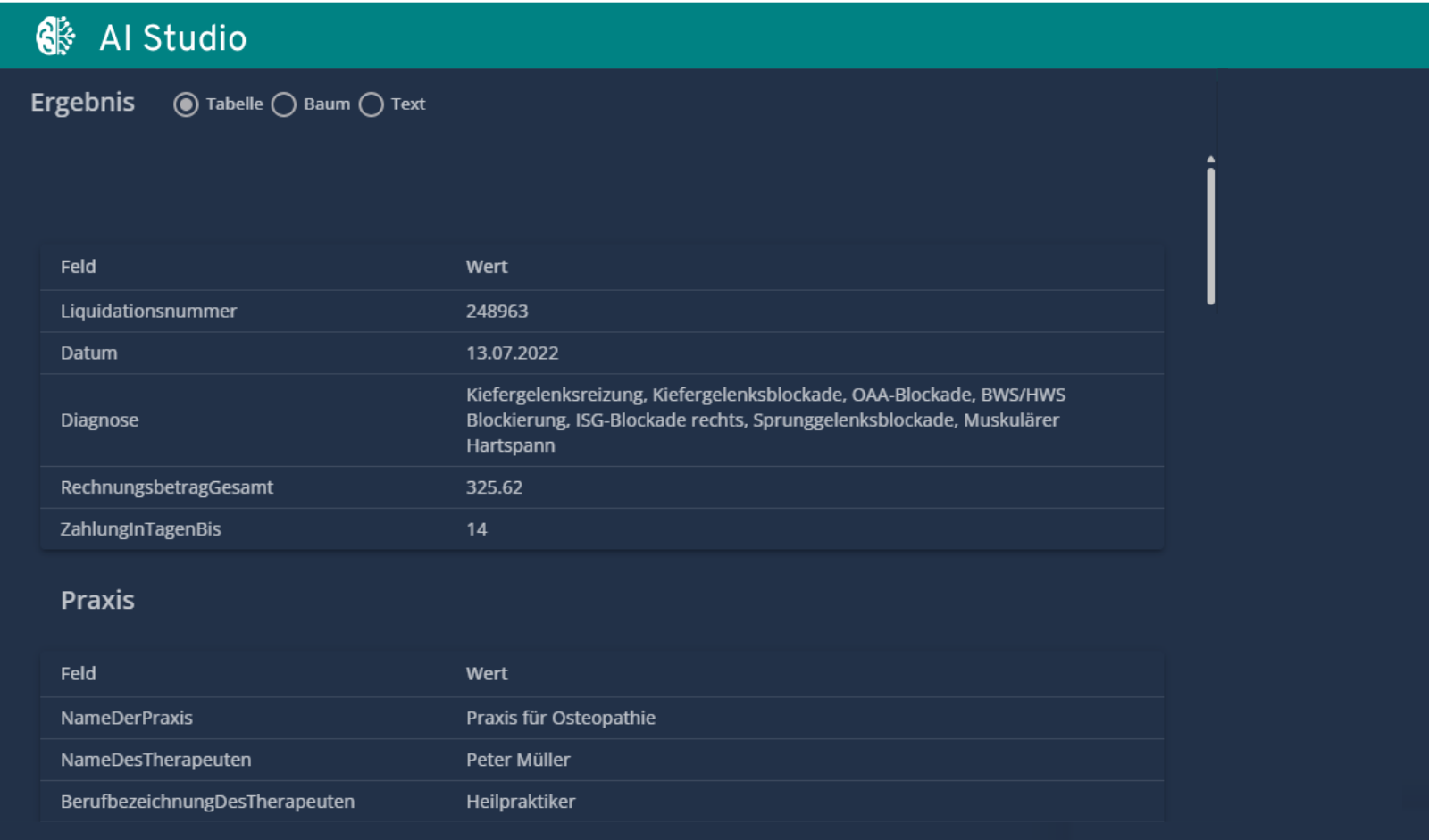The image size is (1429, 840).
Task: Select the Liquidationsnummer value 248963
Action: 497,312
